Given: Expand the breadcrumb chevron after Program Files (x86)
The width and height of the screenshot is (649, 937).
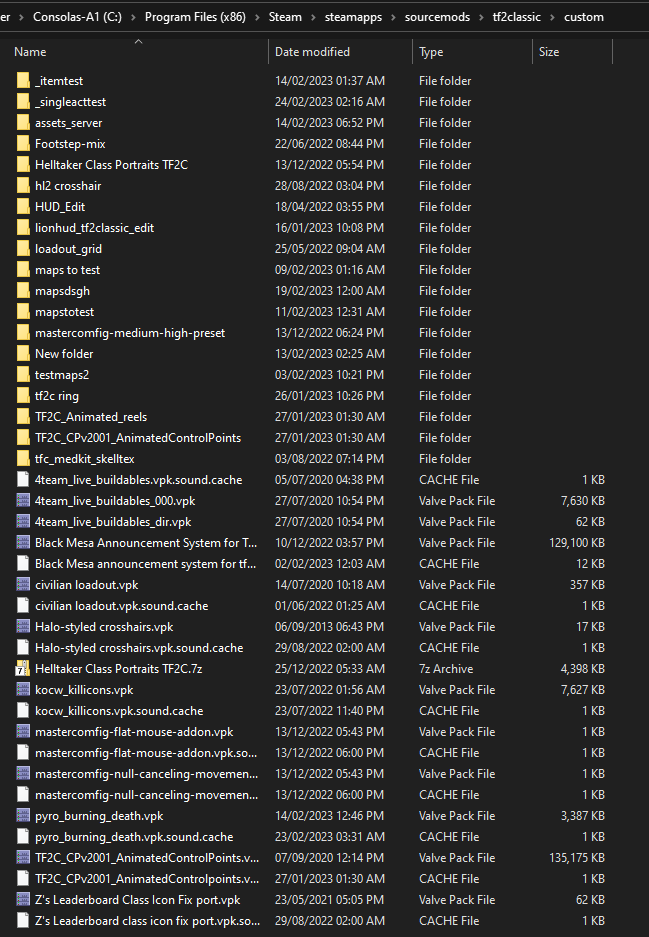Looking at the screenshot, I should click(x=258, y=17).
